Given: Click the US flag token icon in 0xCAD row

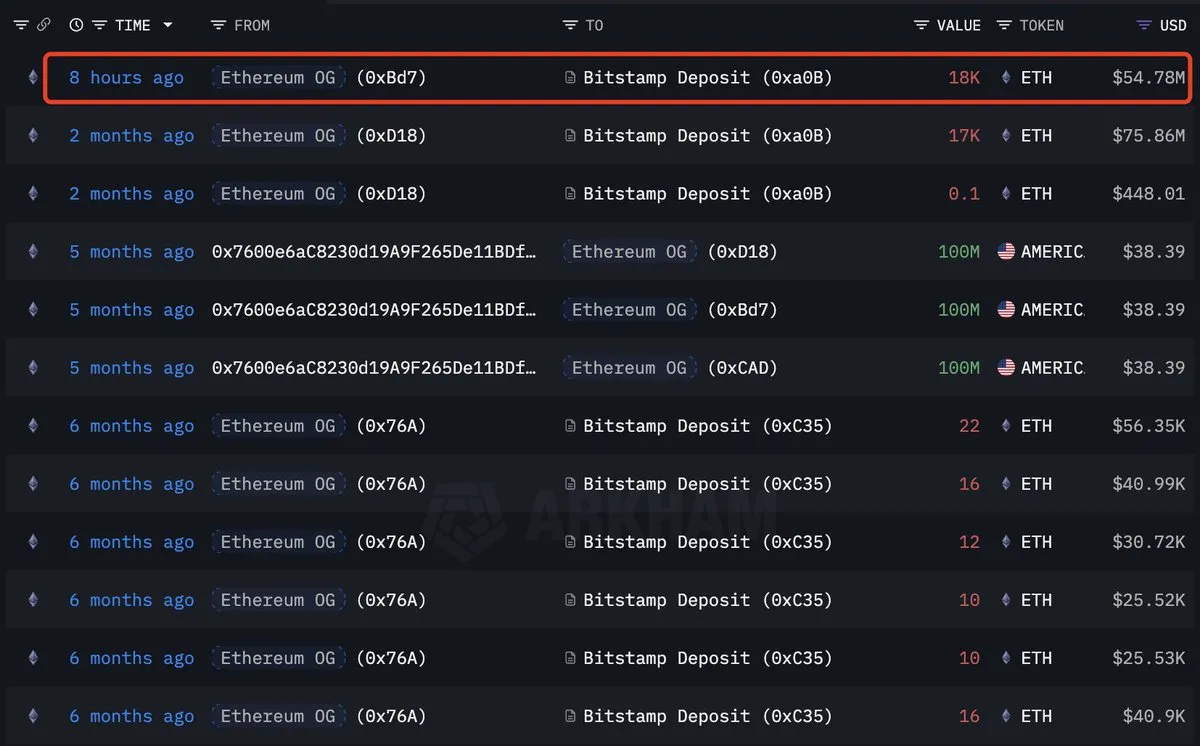Looking at the screenshot, I should point(1006,368).
